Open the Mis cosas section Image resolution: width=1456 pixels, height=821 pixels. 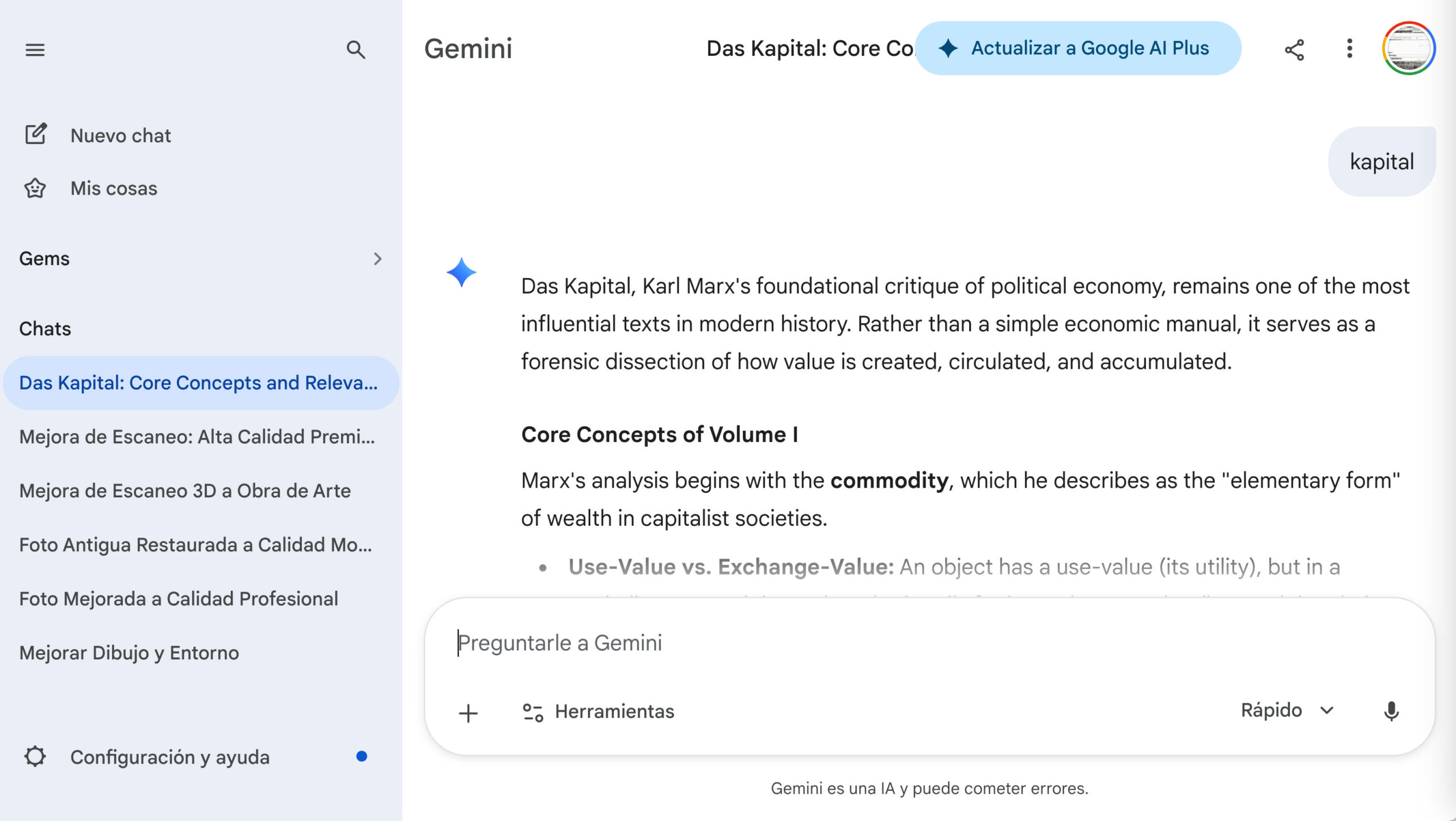coord(113,188)
